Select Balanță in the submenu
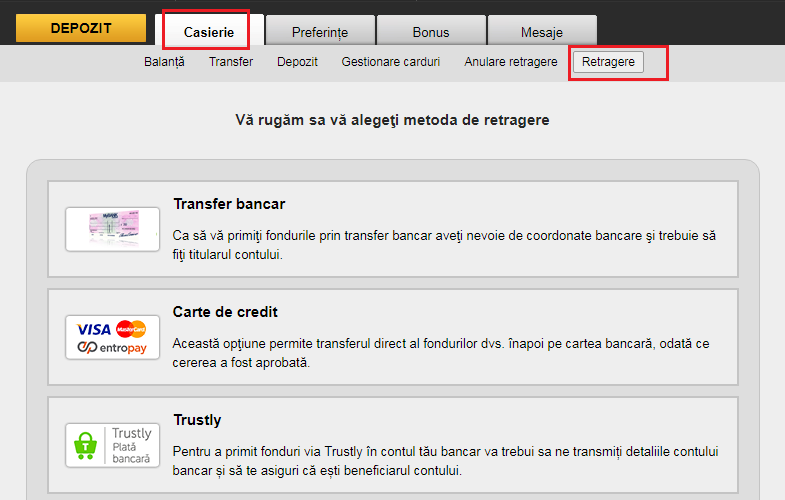Image resolution: width=785 pixels, height=500 pixels. [164, 62]
